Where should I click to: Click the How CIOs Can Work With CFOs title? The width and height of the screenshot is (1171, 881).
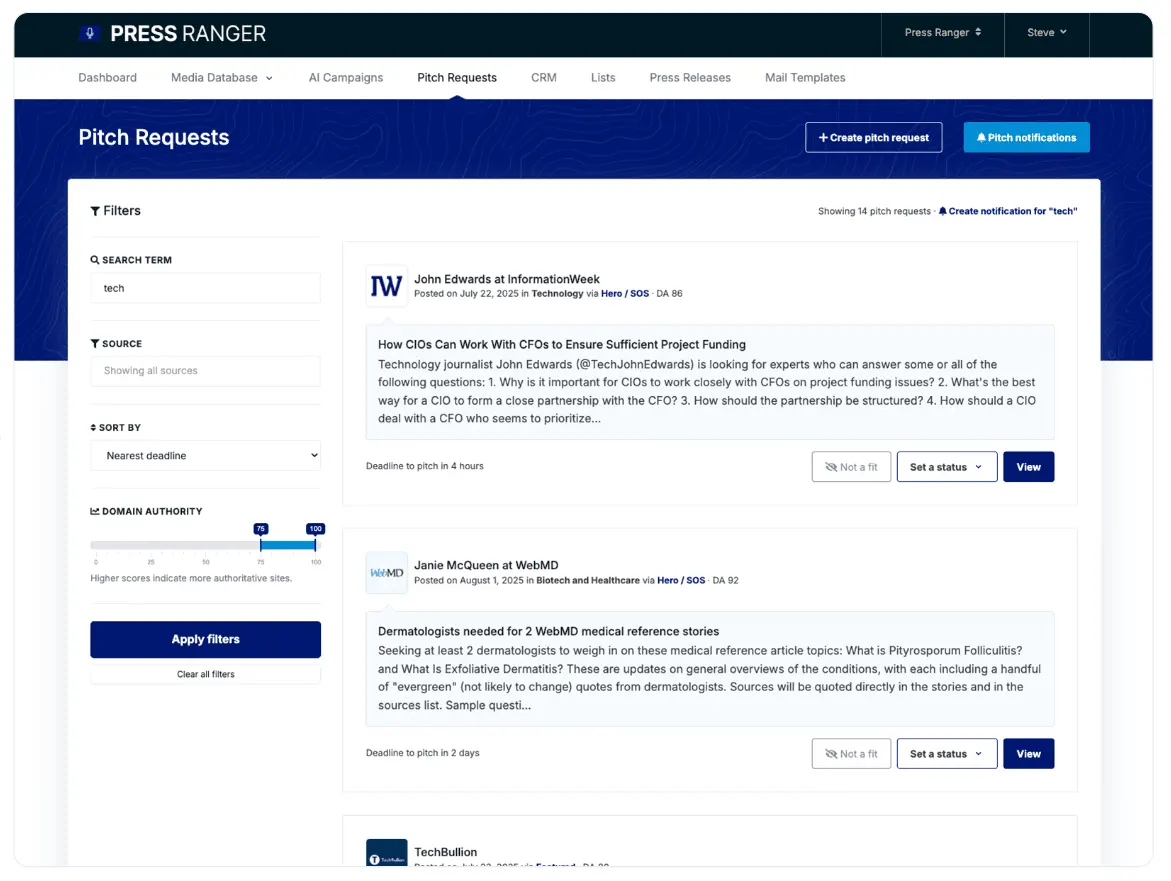click(562, 344)
